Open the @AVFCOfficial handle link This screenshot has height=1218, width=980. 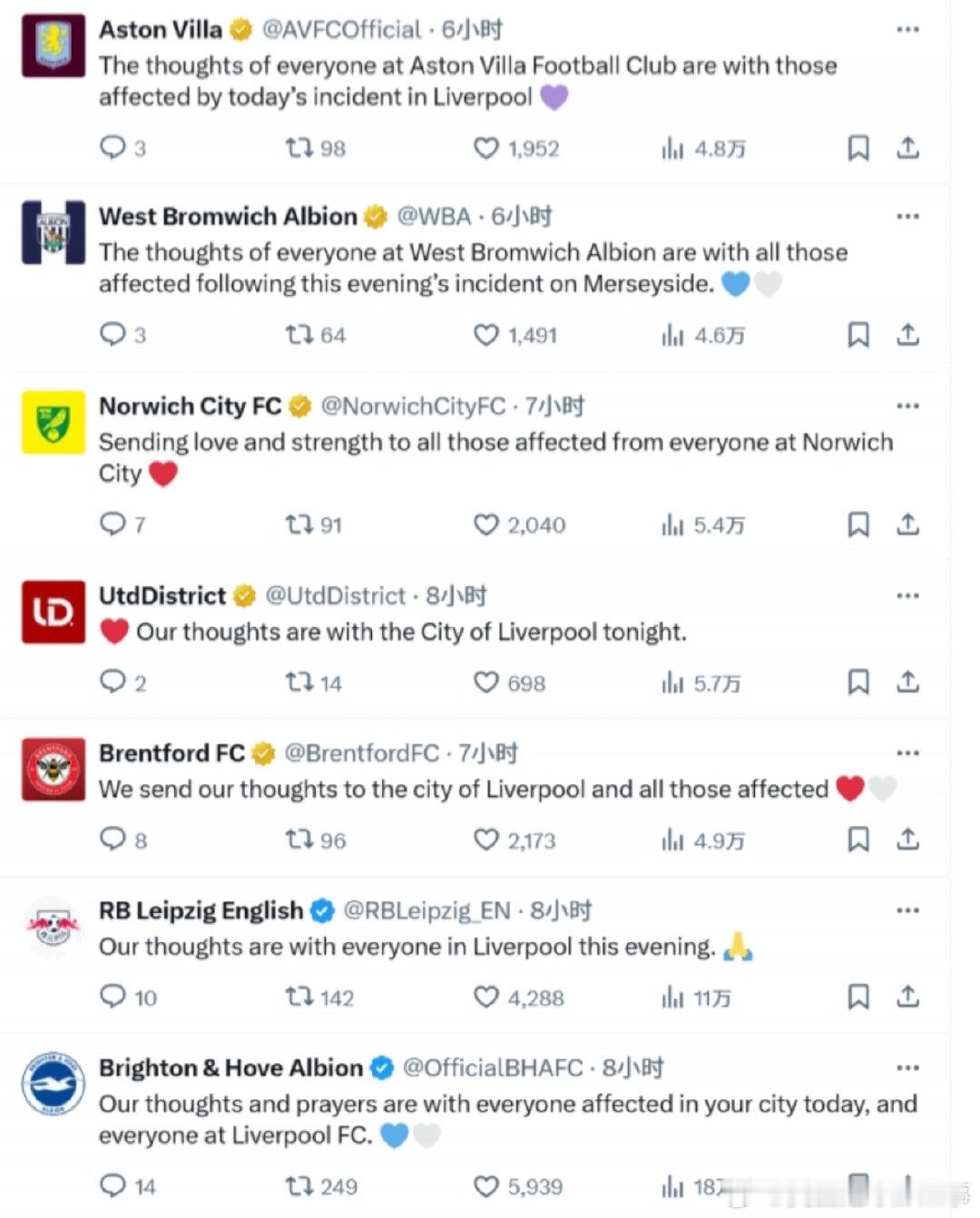(x=341, y=30)
